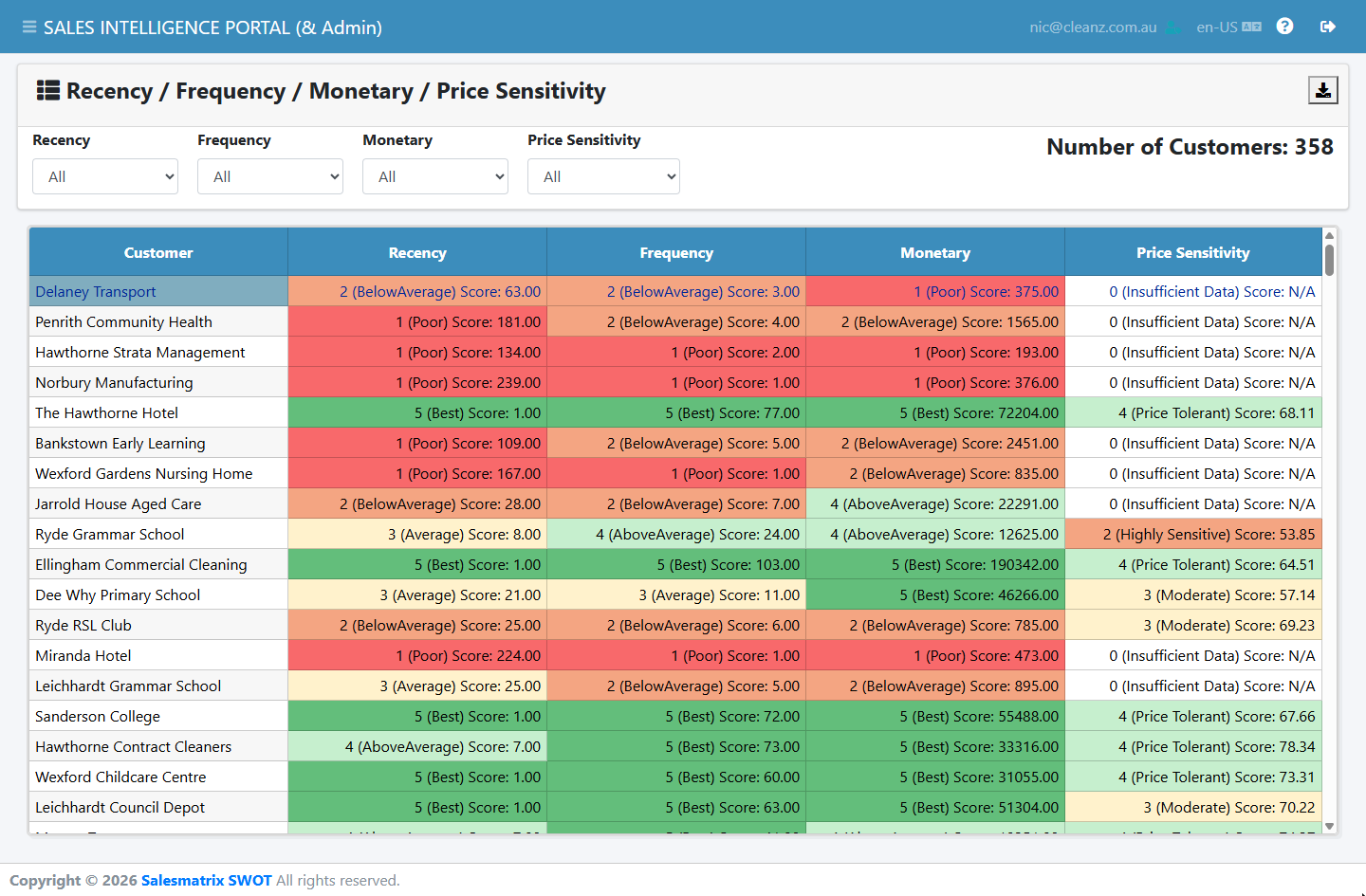1366x896 pixels.
Task: Click Hawthorne Strata Management frequency 2.00 cell
Action: [676, 352]
